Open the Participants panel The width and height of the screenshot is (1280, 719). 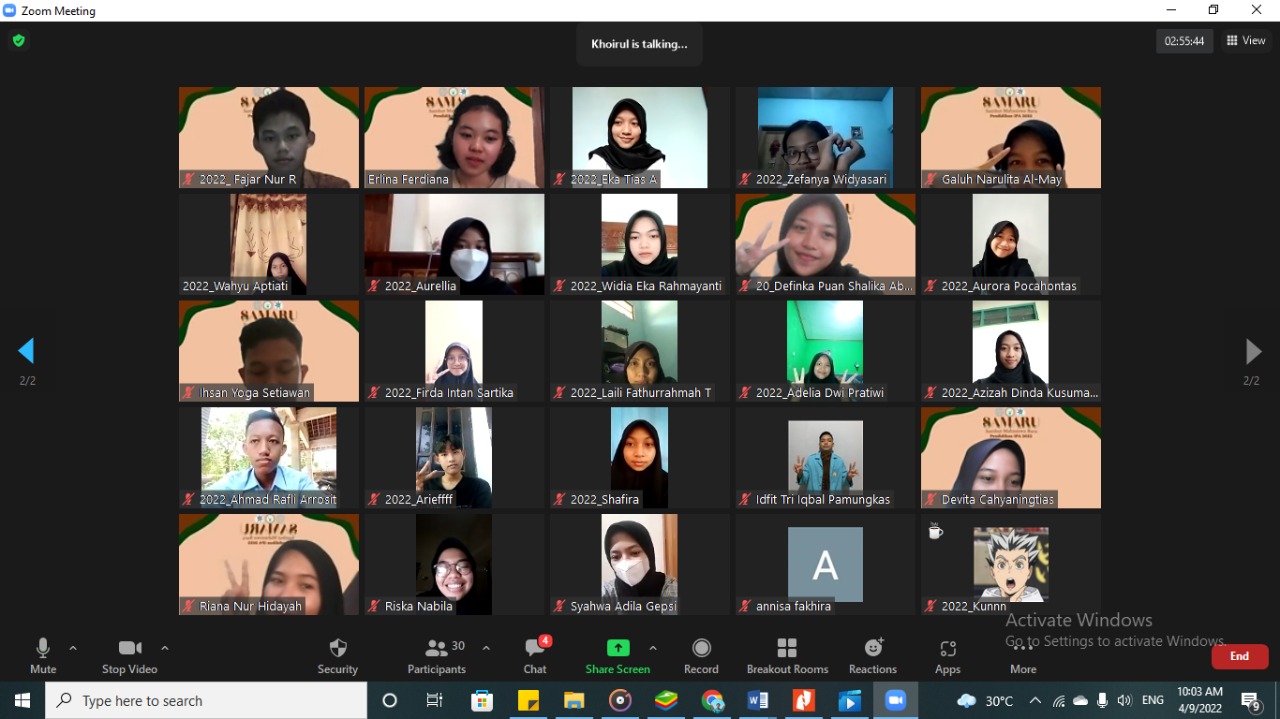(437, 655)
